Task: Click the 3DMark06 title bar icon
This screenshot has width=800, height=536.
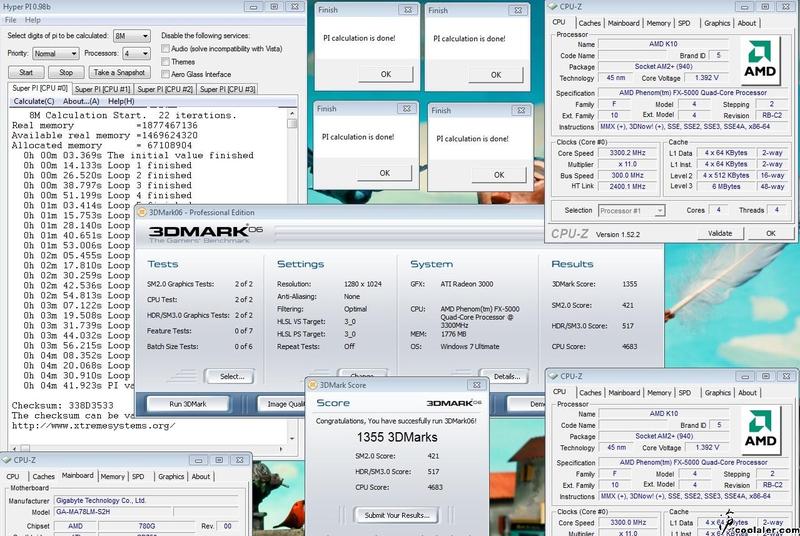Action: click(142, 212)
